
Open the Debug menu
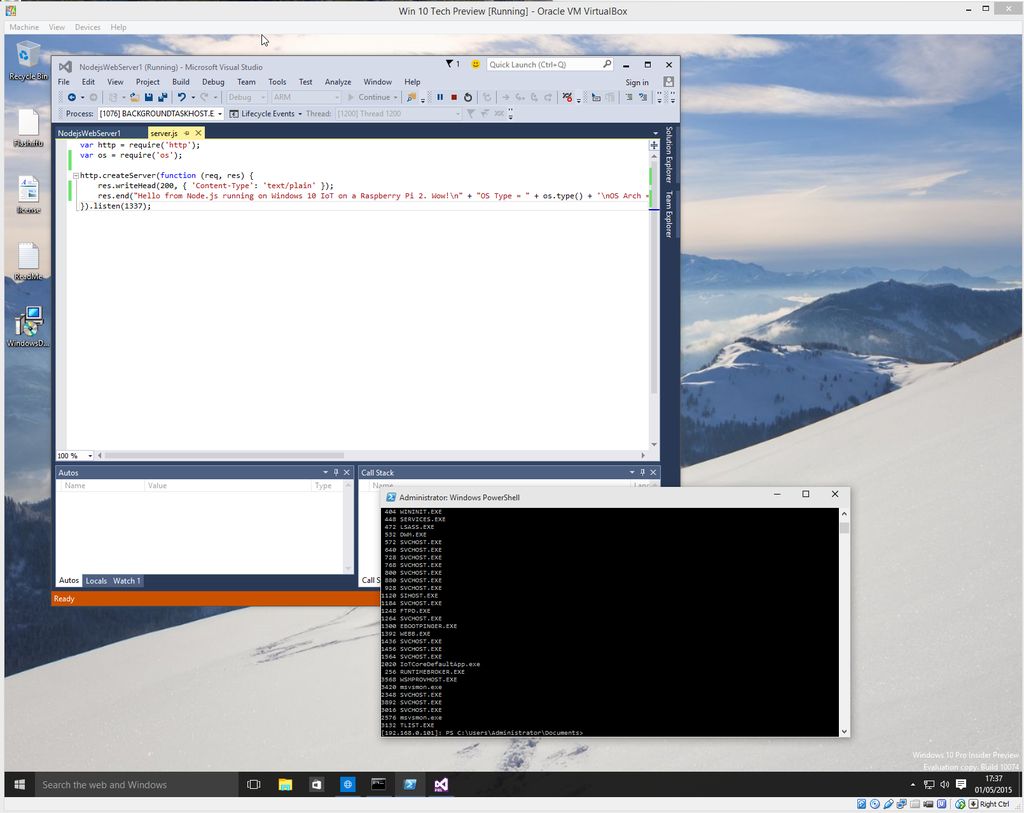(212, 82)
